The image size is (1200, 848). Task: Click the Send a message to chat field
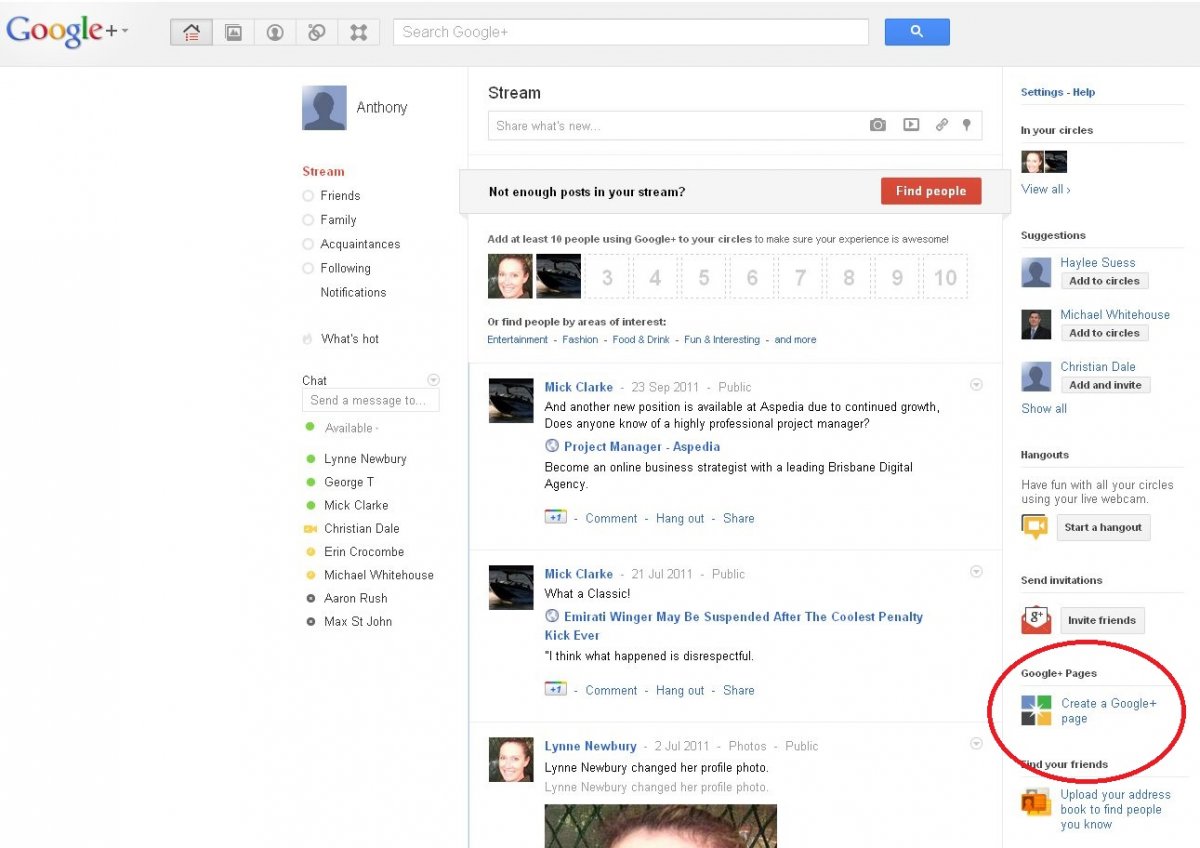click(x=370, y=400)
